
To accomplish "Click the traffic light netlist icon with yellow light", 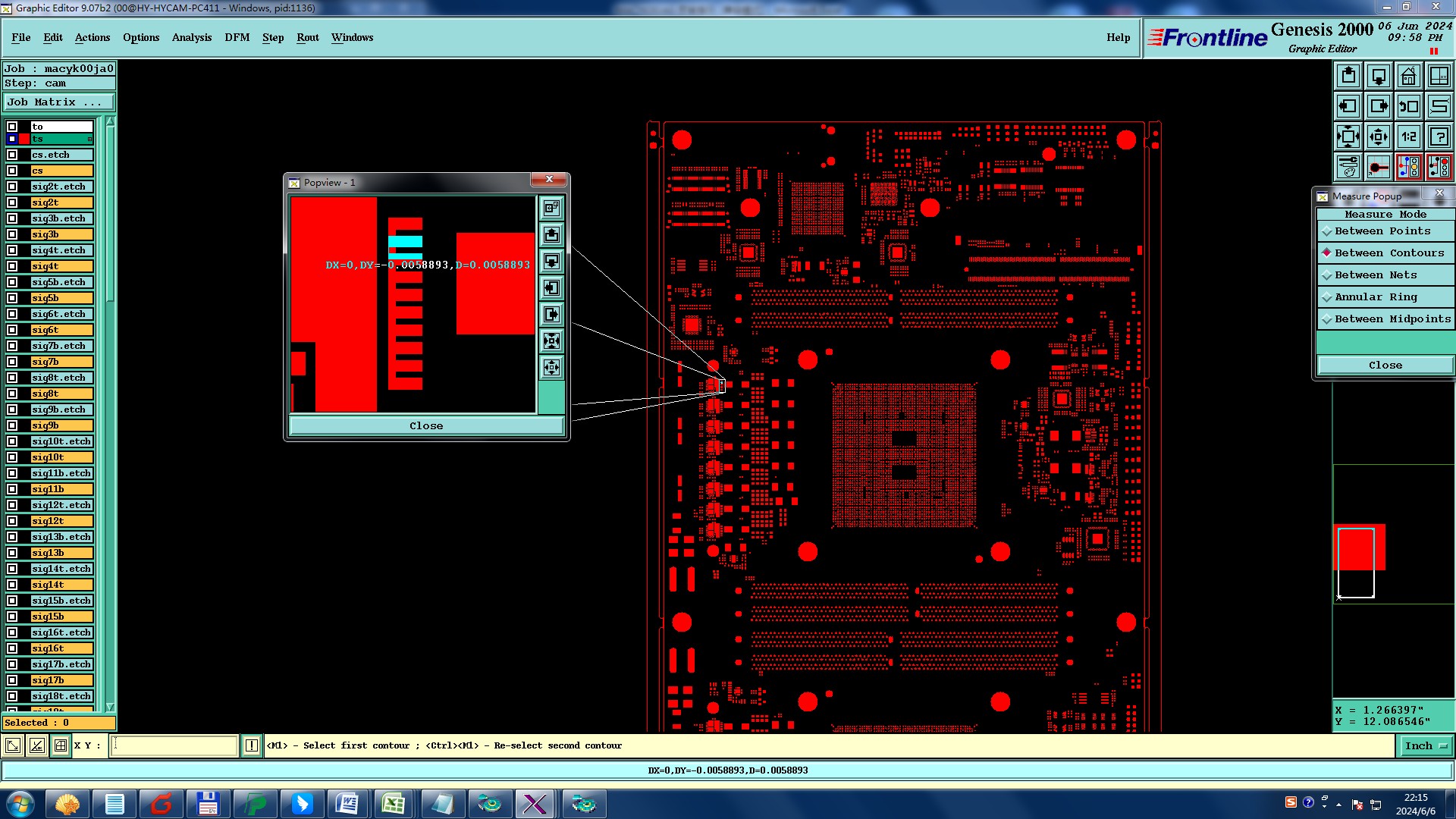I will click(x=1408, y=167).
